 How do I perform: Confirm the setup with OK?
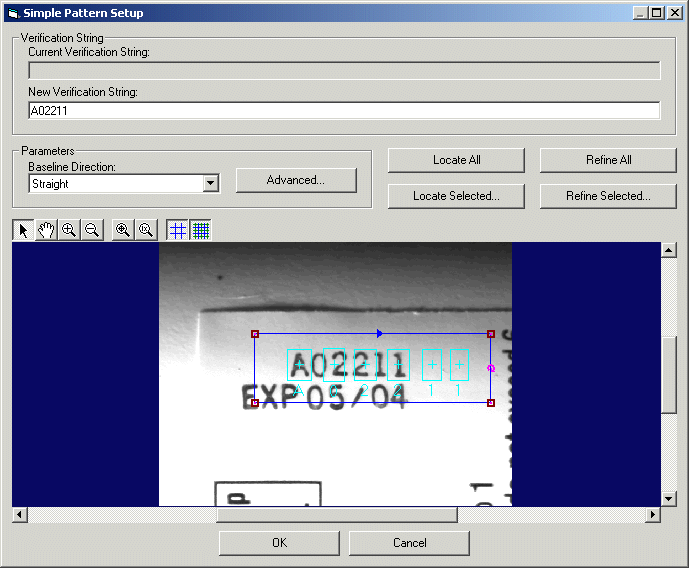point(279,543)
